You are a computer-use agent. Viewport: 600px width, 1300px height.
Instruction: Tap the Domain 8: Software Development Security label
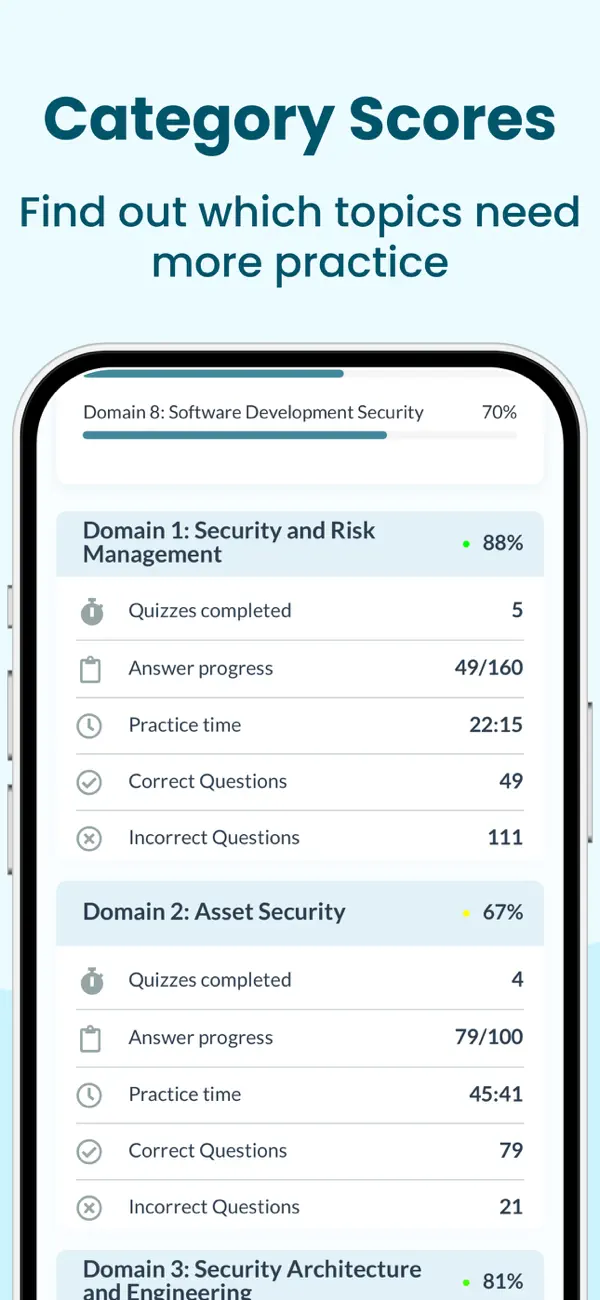click(253, 412)
